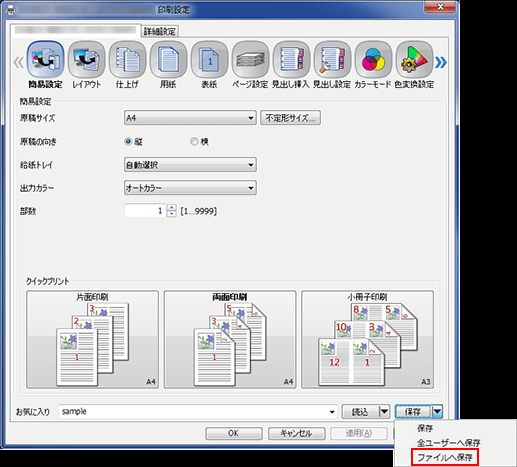Screen dimensions: 517x467
Task: Increase 部数 copies with the up arrow
Action: pos(171,207)
